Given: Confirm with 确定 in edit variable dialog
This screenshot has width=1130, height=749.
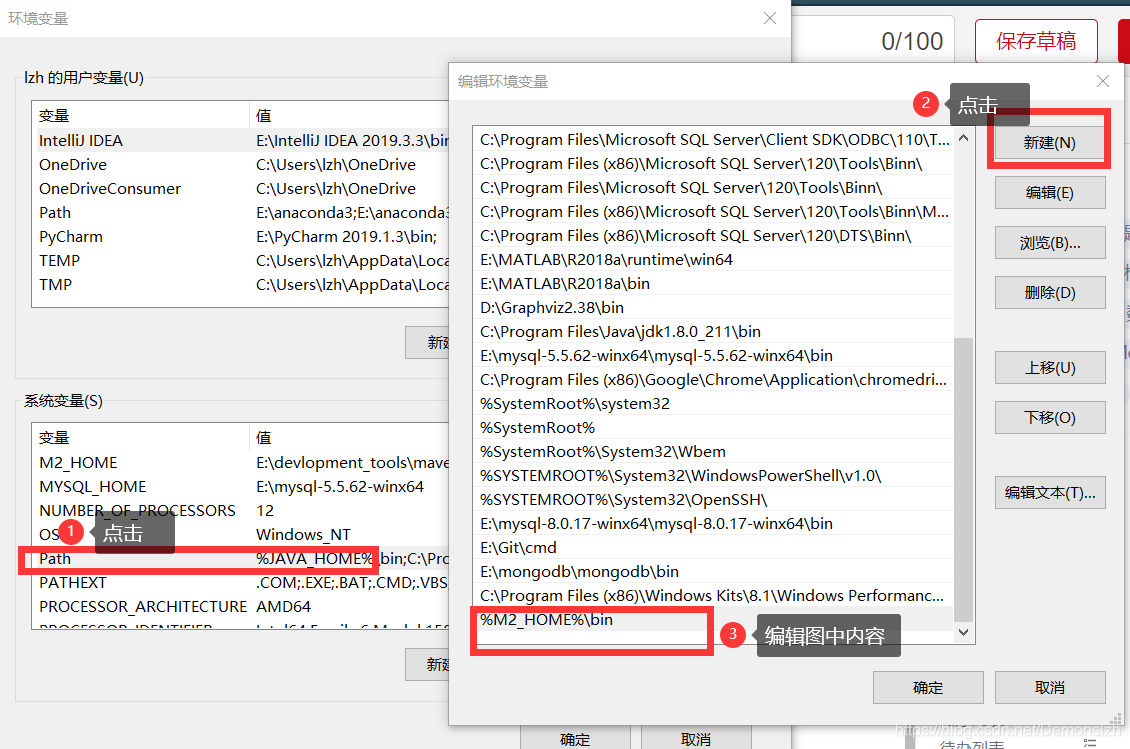Looking at the screenshot, I should pyautogui.click(x=927, y=688).
